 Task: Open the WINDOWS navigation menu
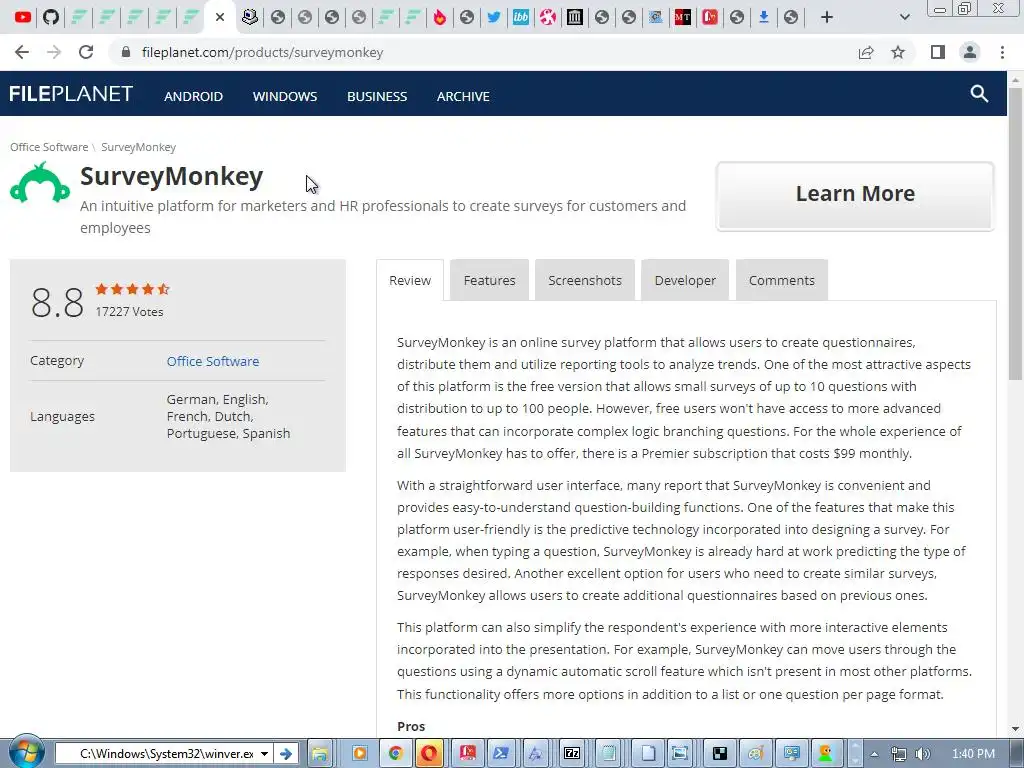coord(285,97)
